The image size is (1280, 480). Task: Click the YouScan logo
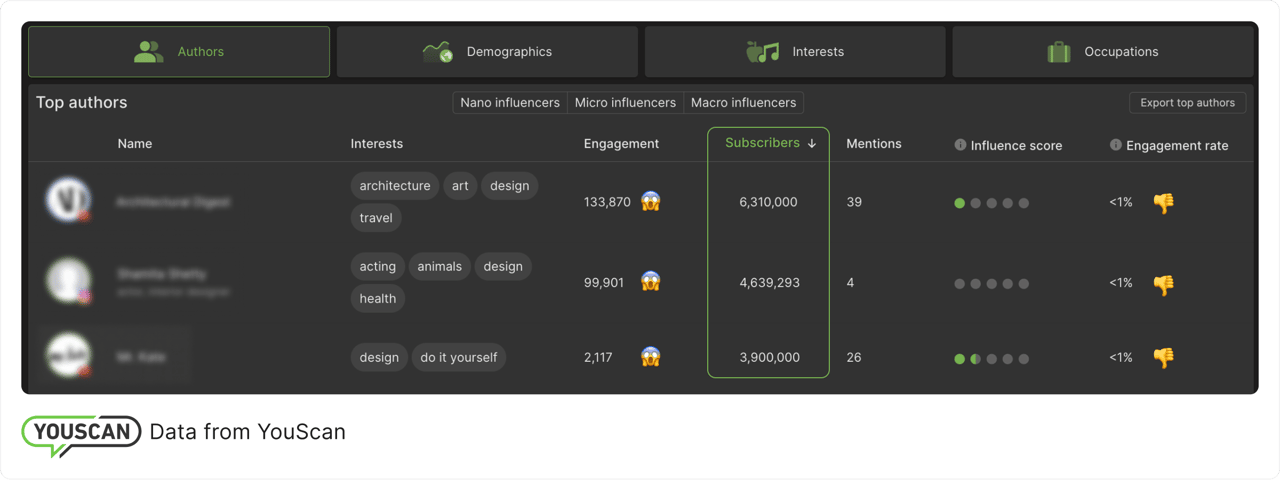click(81, 434)
